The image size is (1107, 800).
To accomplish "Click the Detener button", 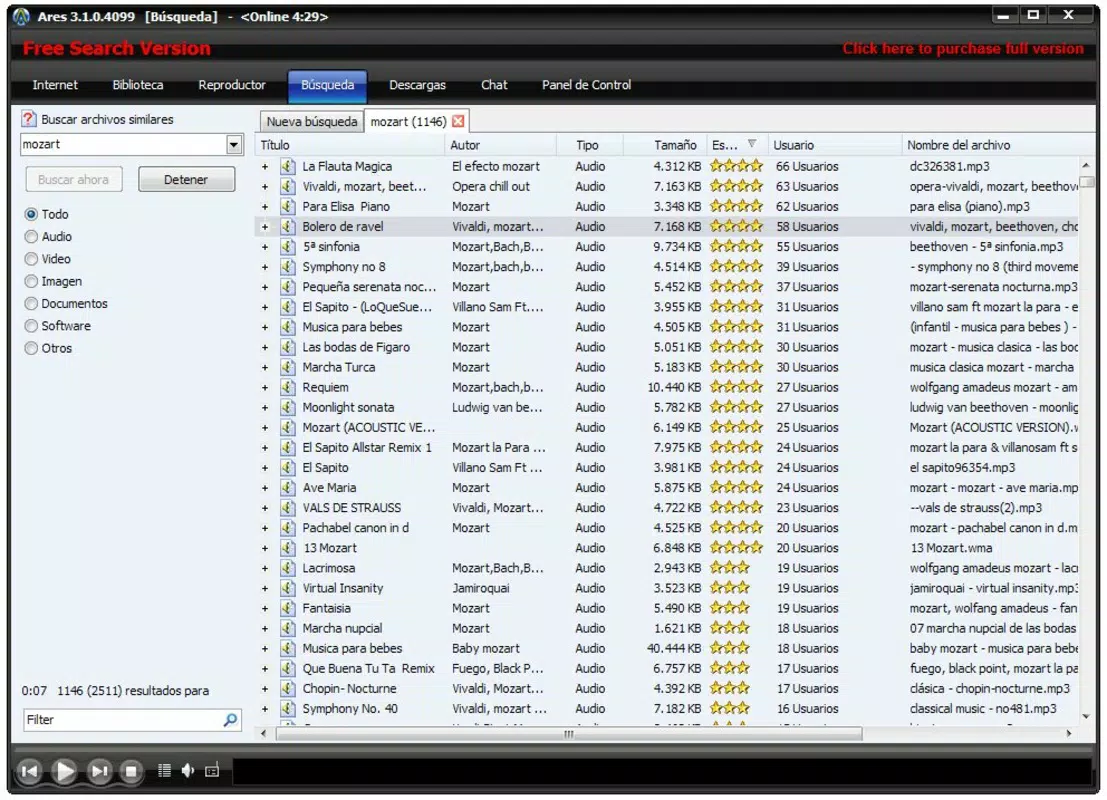I will tap(186, 179).
